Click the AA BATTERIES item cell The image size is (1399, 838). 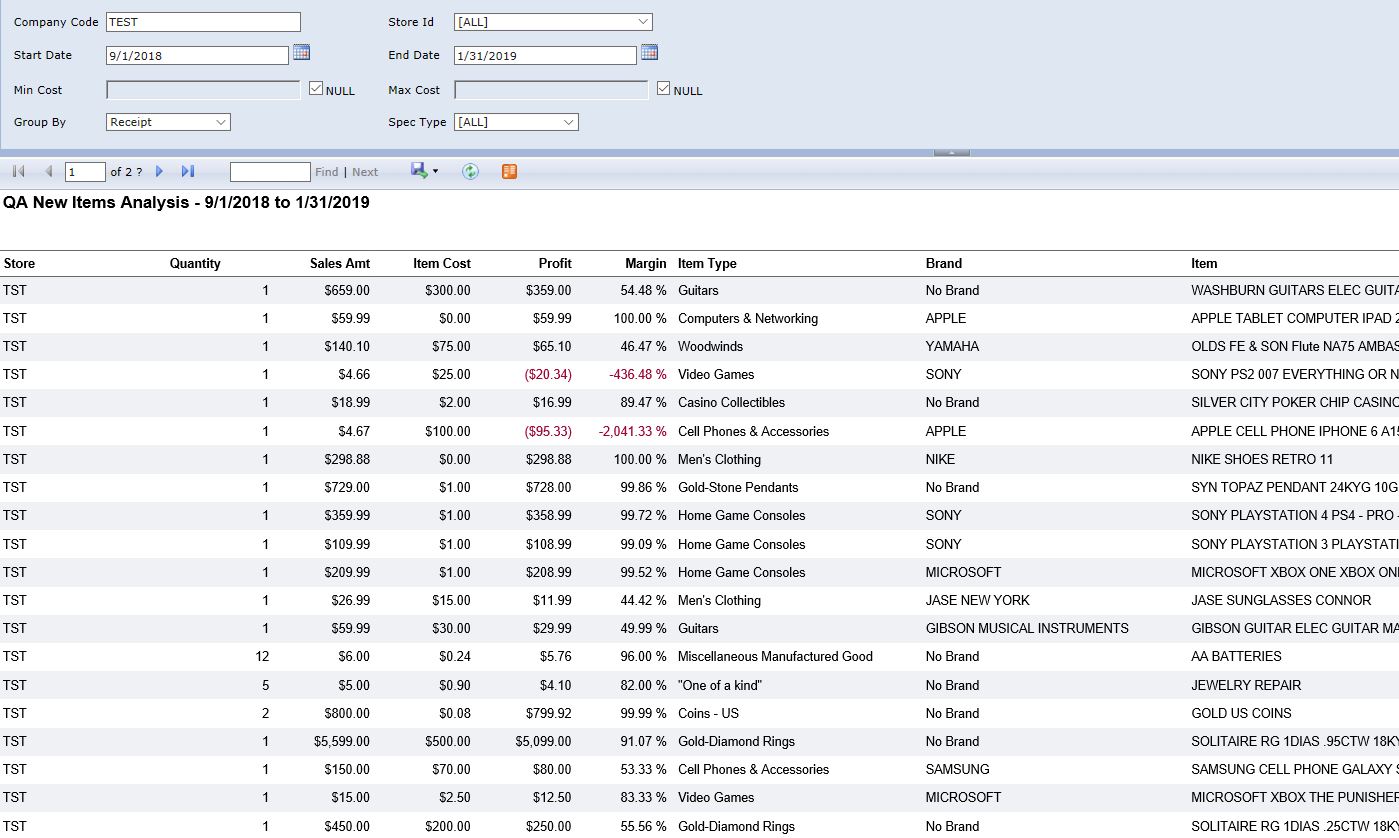click(x=1236, y=657)
